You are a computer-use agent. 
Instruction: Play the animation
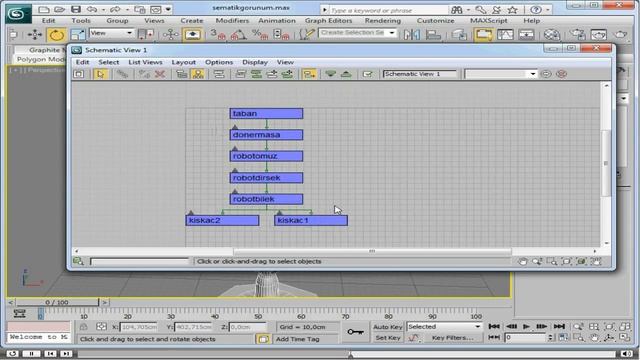(x=527, y=327)
